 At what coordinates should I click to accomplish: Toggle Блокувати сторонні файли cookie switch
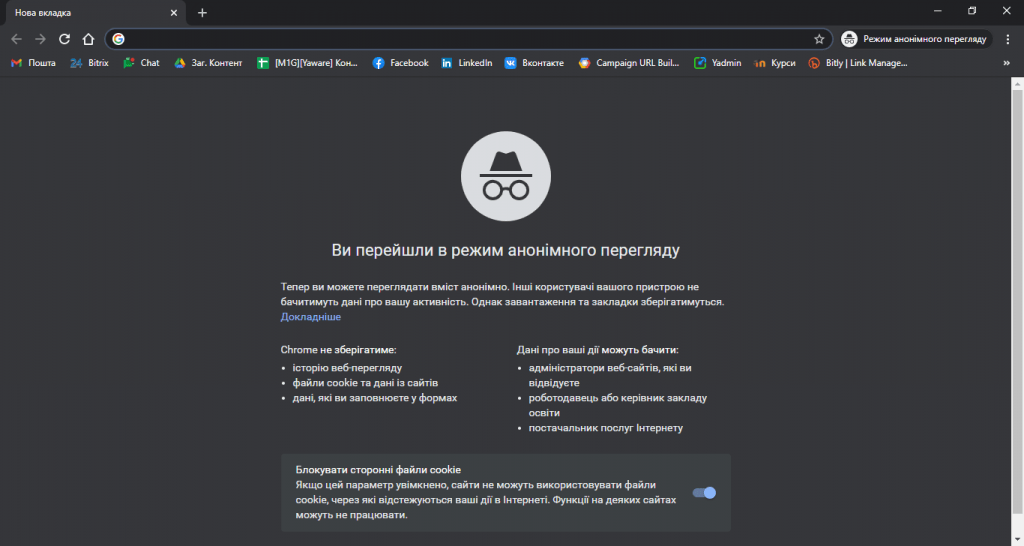[x=705, y=492]
